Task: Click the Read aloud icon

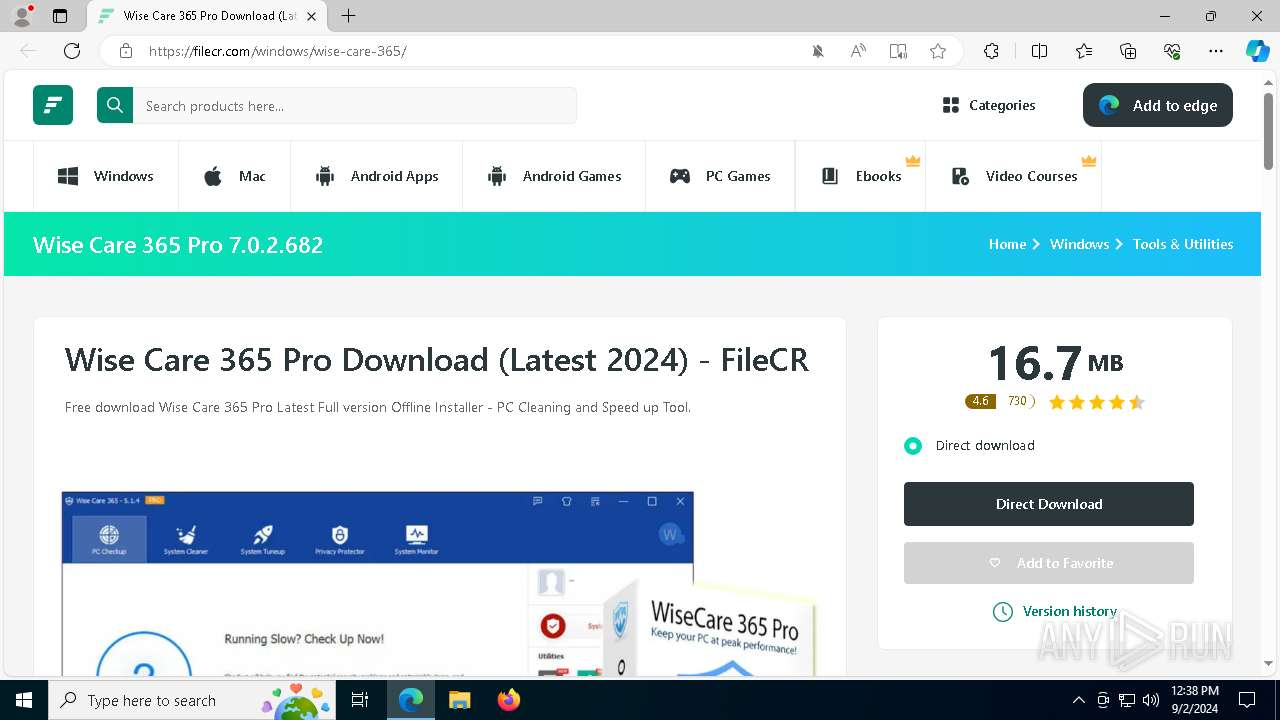Action: coord(858,51)
